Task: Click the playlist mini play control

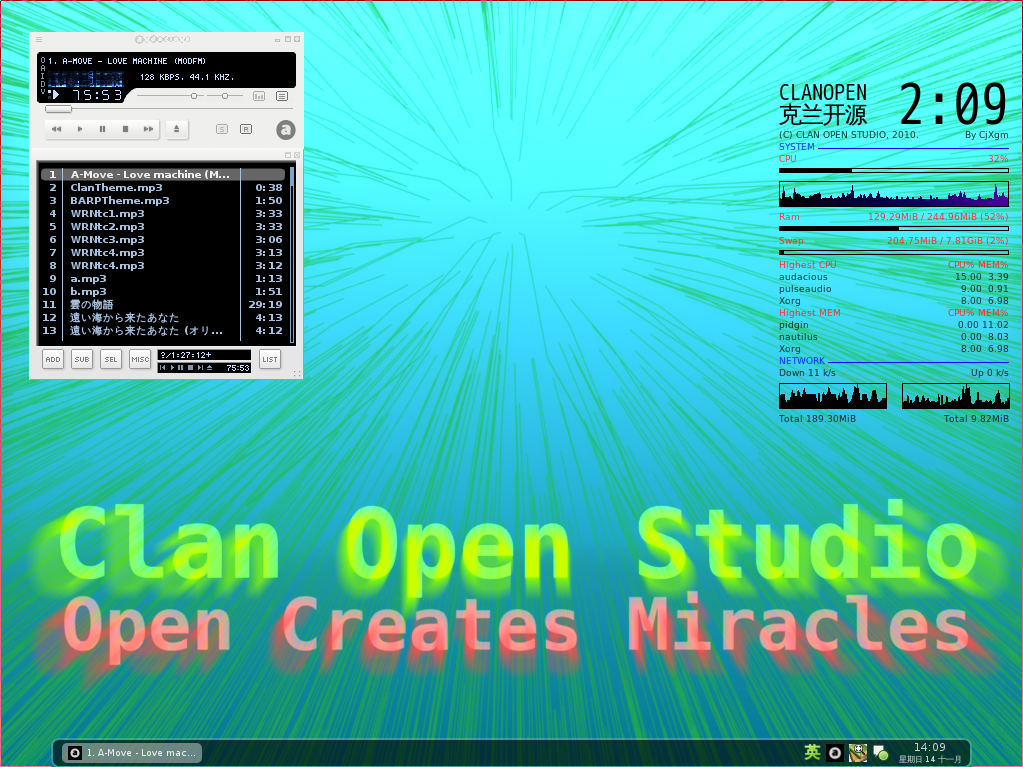Action: (172, 368)
